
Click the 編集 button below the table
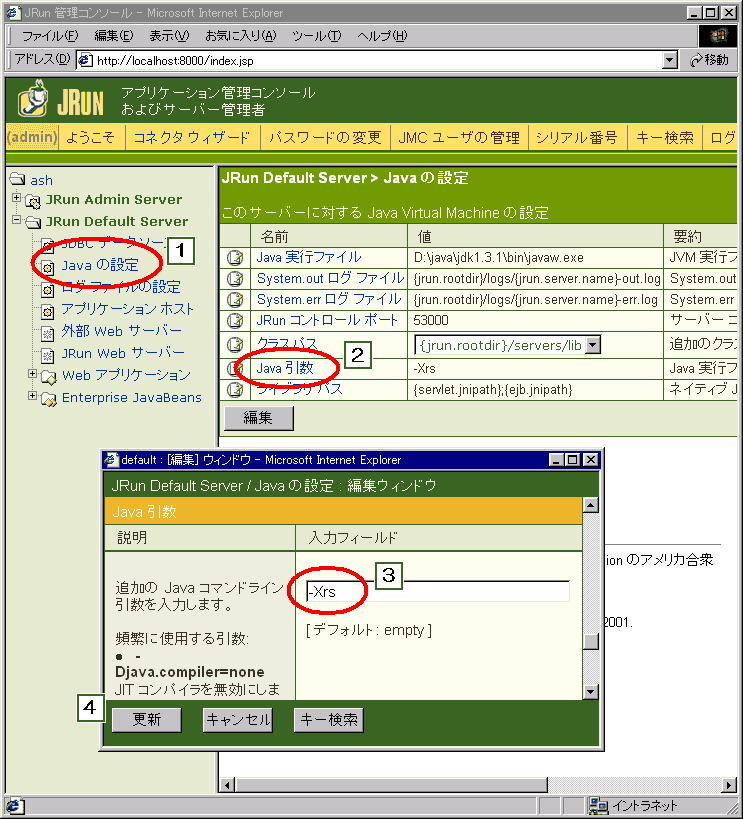pyautogui.click(x=259, y=418)
